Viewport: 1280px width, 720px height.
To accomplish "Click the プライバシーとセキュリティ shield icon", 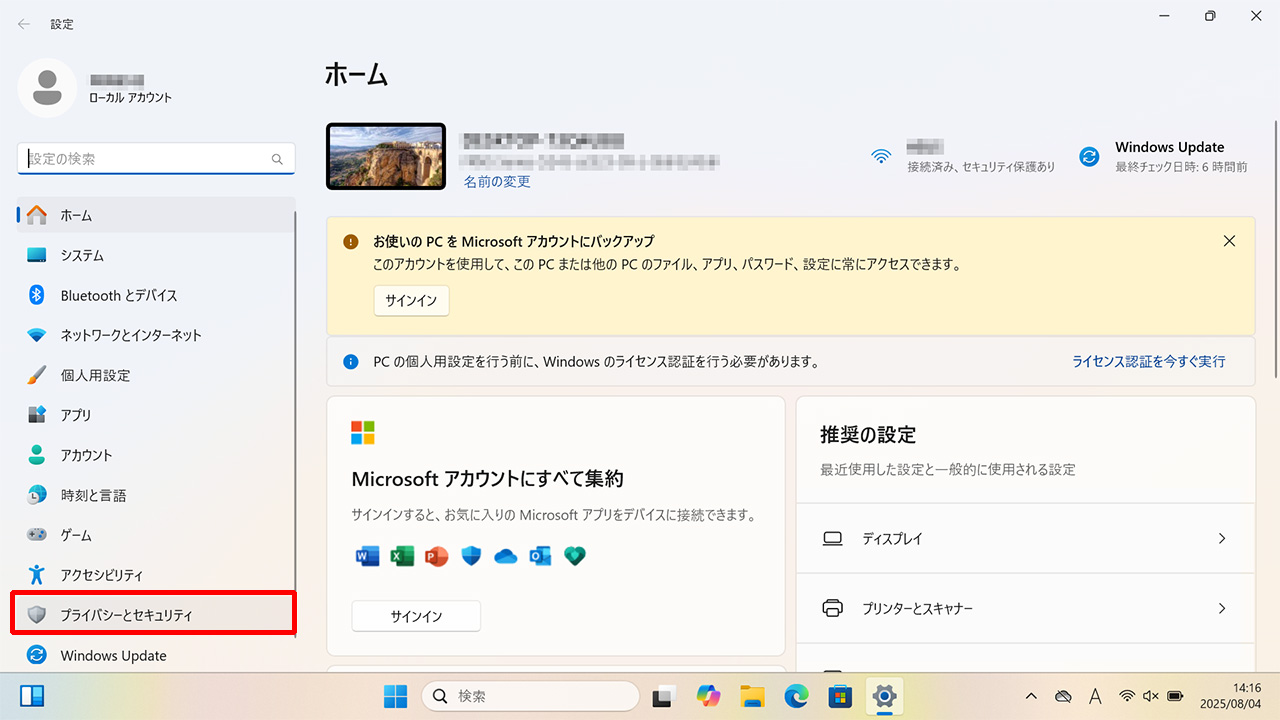I will (37, 615).
